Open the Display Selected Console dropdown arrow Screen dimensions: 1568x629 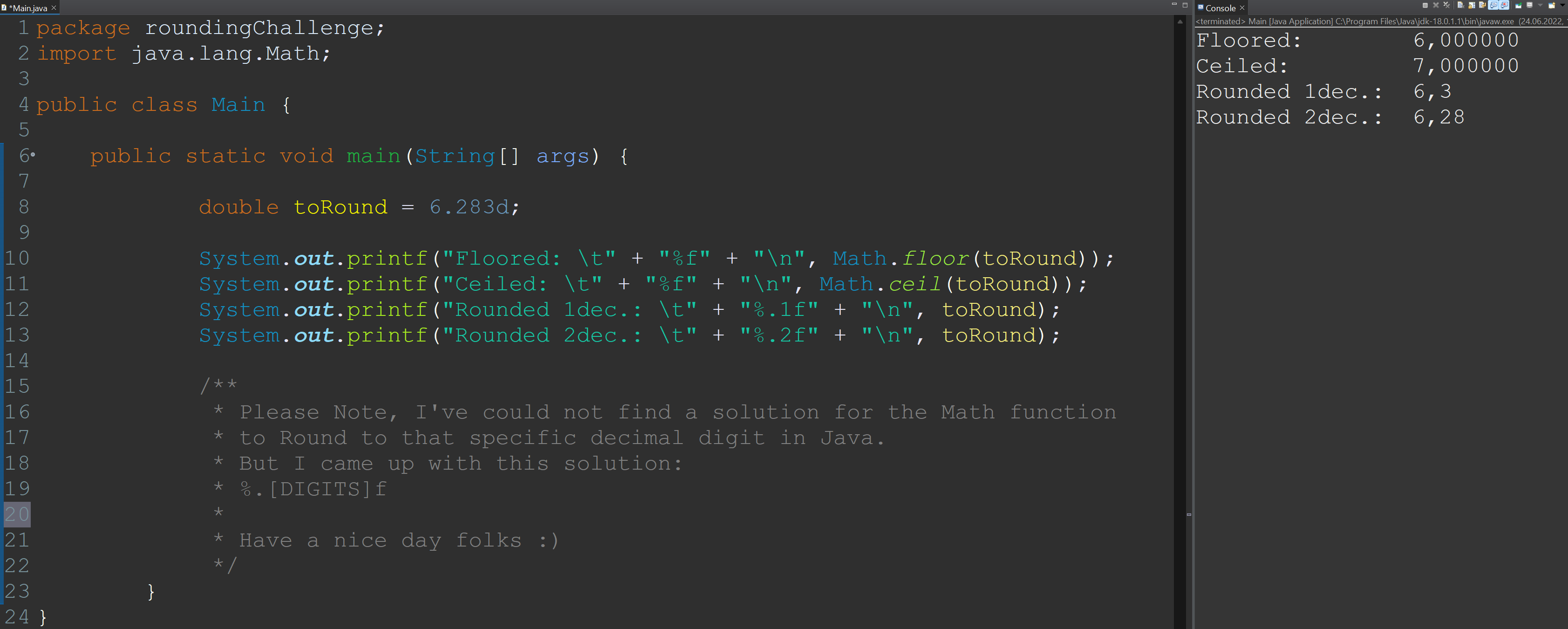point(1540,6)
